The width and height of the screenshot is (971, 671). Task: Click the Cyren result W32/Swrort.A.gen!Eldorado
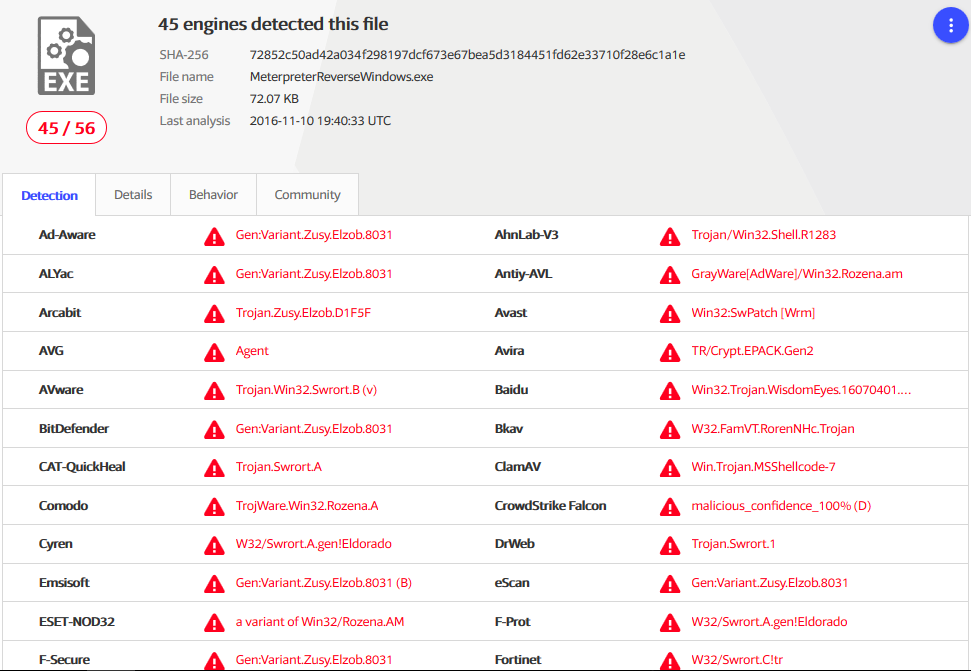pyautogui.click(x=314, y=544)
